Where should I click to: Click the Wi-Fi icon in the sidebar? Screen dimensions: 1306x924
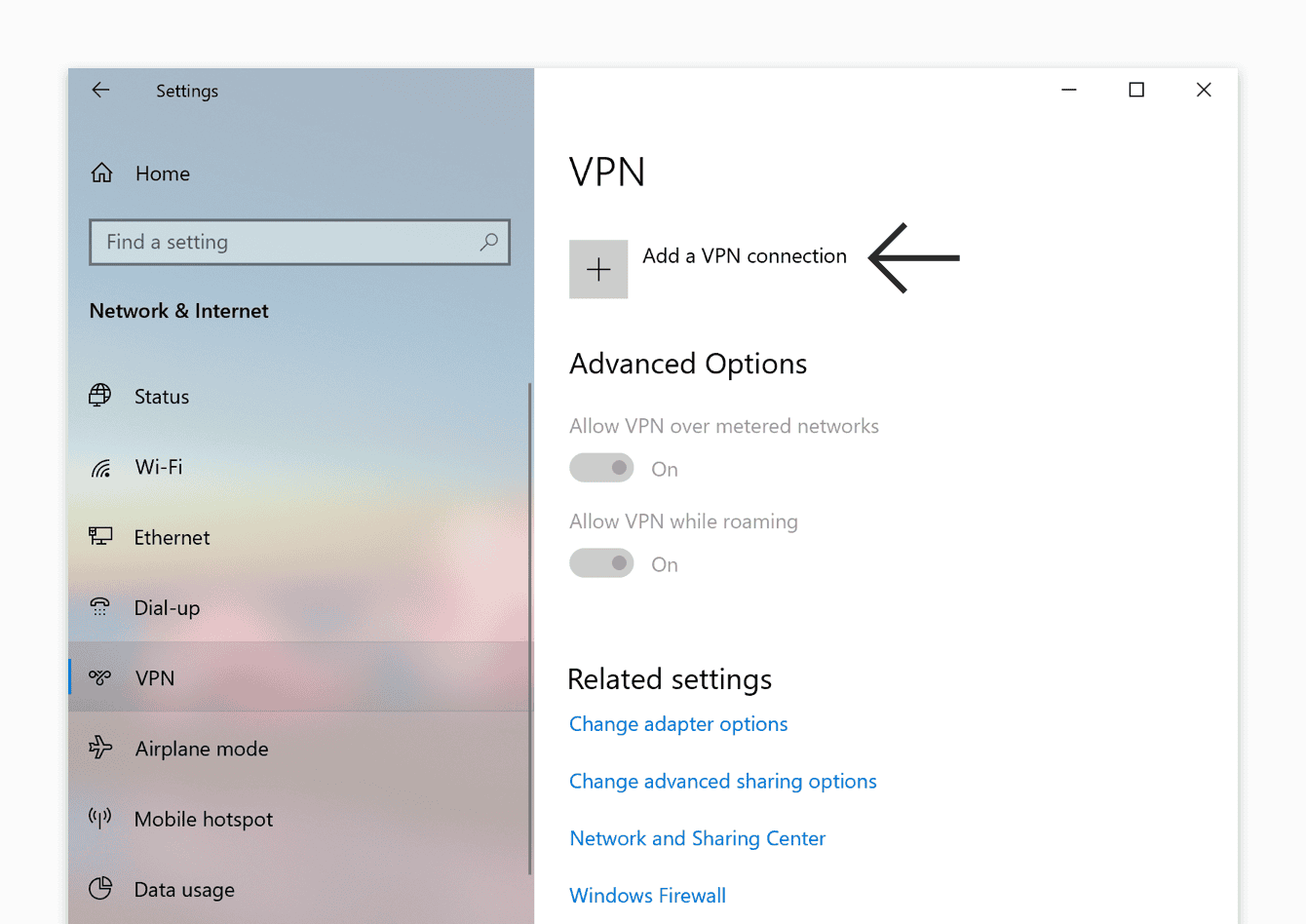100,467
